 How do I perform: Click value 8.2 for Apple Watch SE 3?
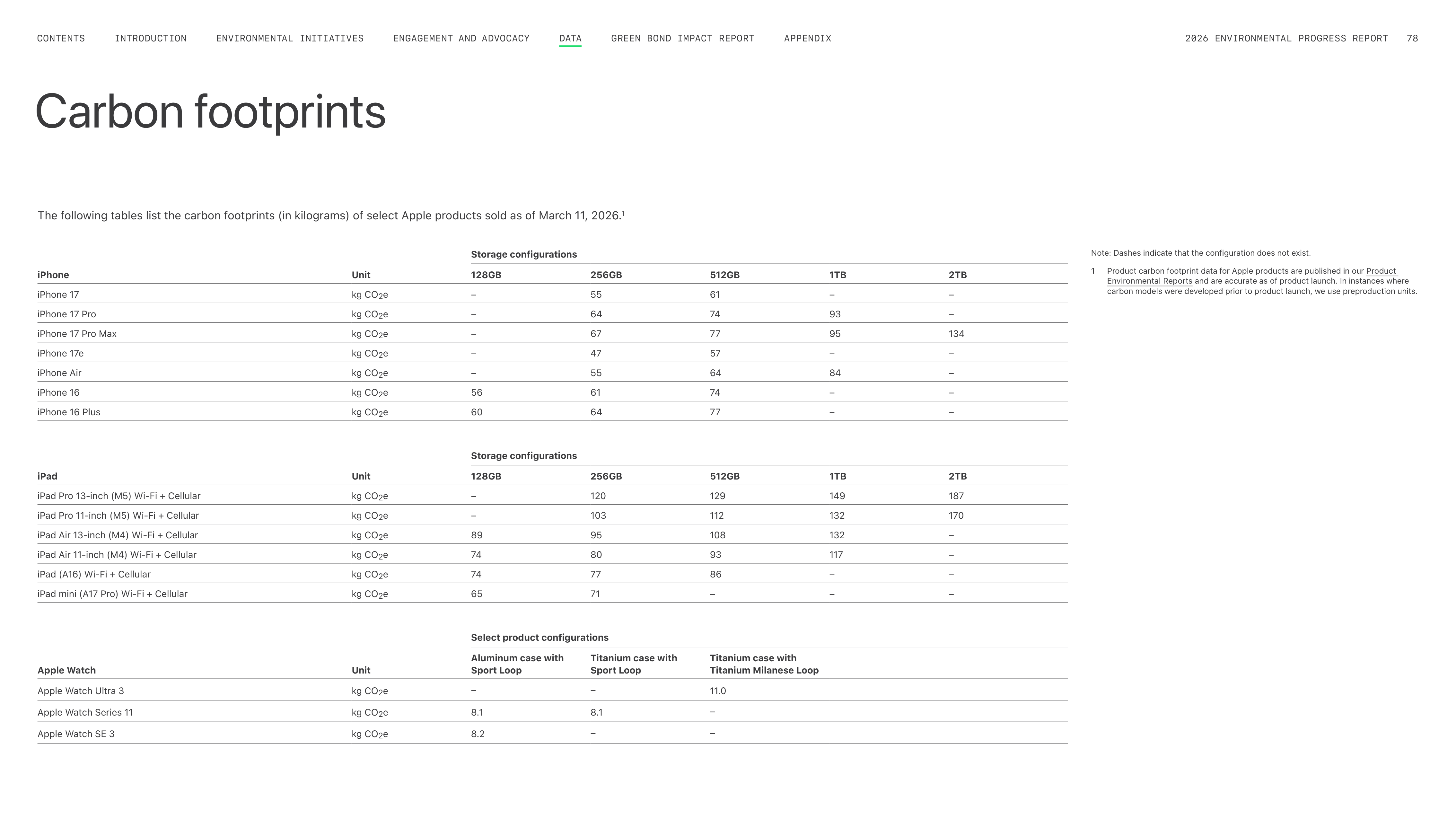tap(478, 734)
